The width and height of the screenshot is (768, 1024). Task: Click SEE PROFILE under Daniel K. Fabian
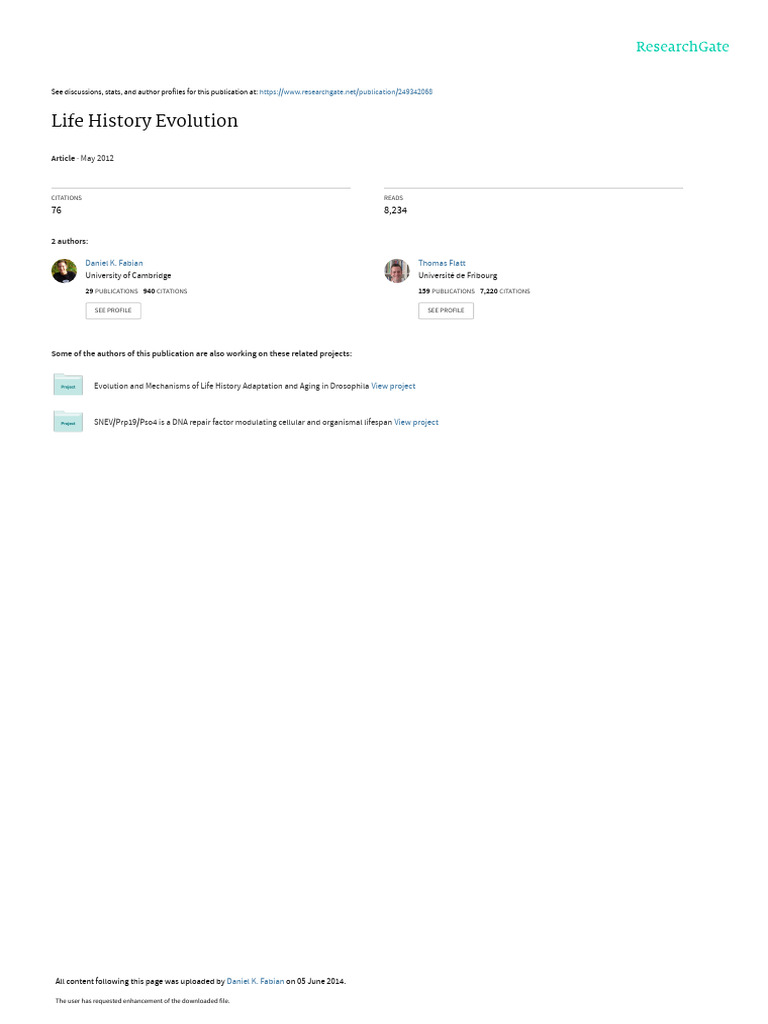pyautogui.click(x=113, y=310)
